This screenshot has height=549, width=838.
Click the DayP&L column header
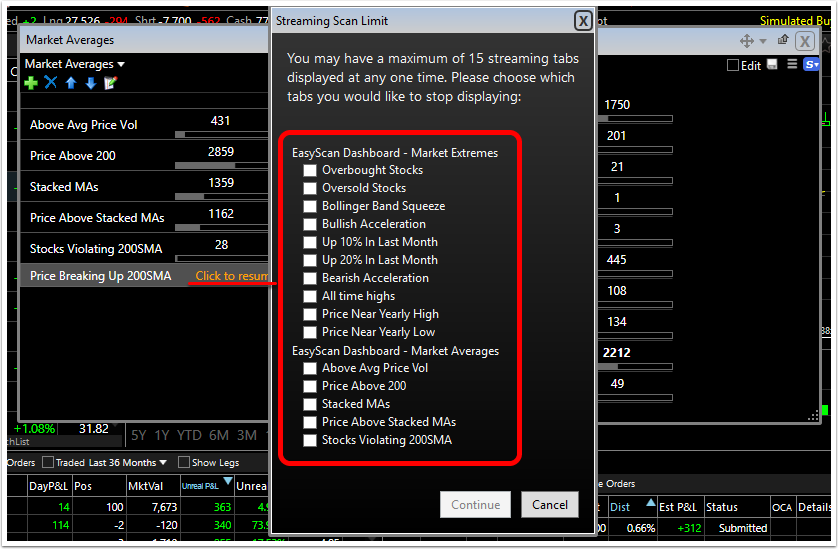48,486
